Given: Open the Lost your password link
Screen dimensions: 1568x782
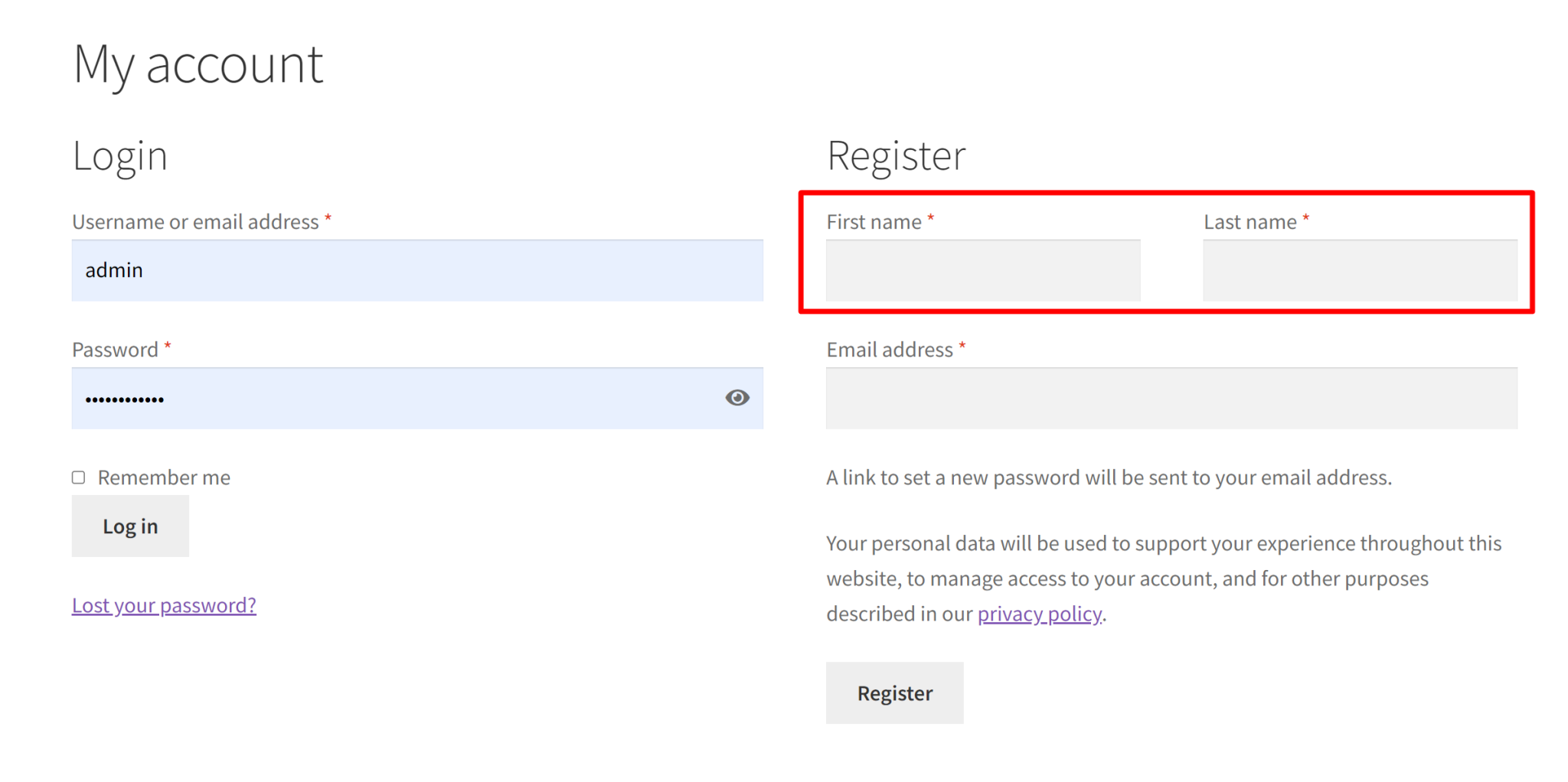Looking at the screenshot, I should click(163, 605).
